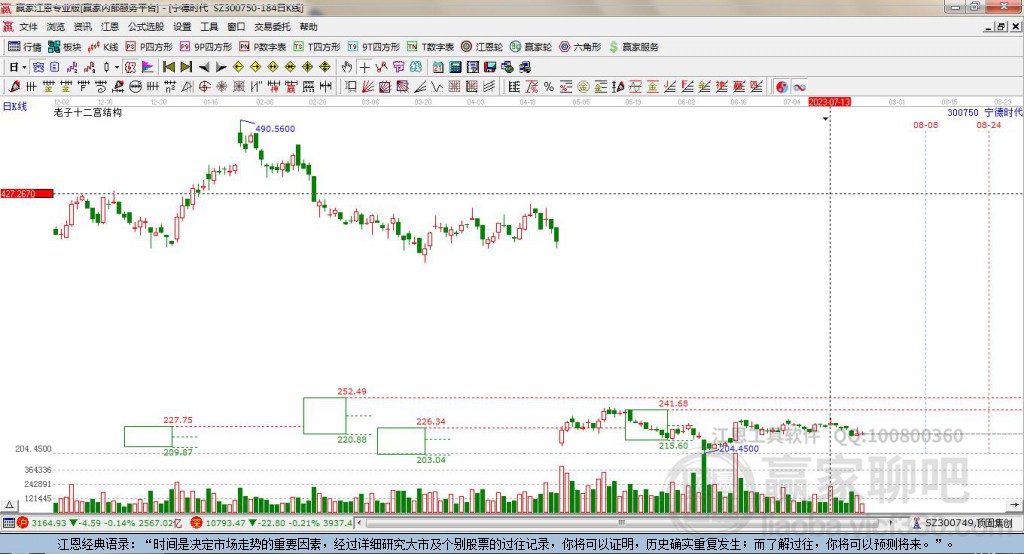1024x554 pixels.
Task: Open the 赢家轮 wheel tool
Action: click(x=531, y=46)
